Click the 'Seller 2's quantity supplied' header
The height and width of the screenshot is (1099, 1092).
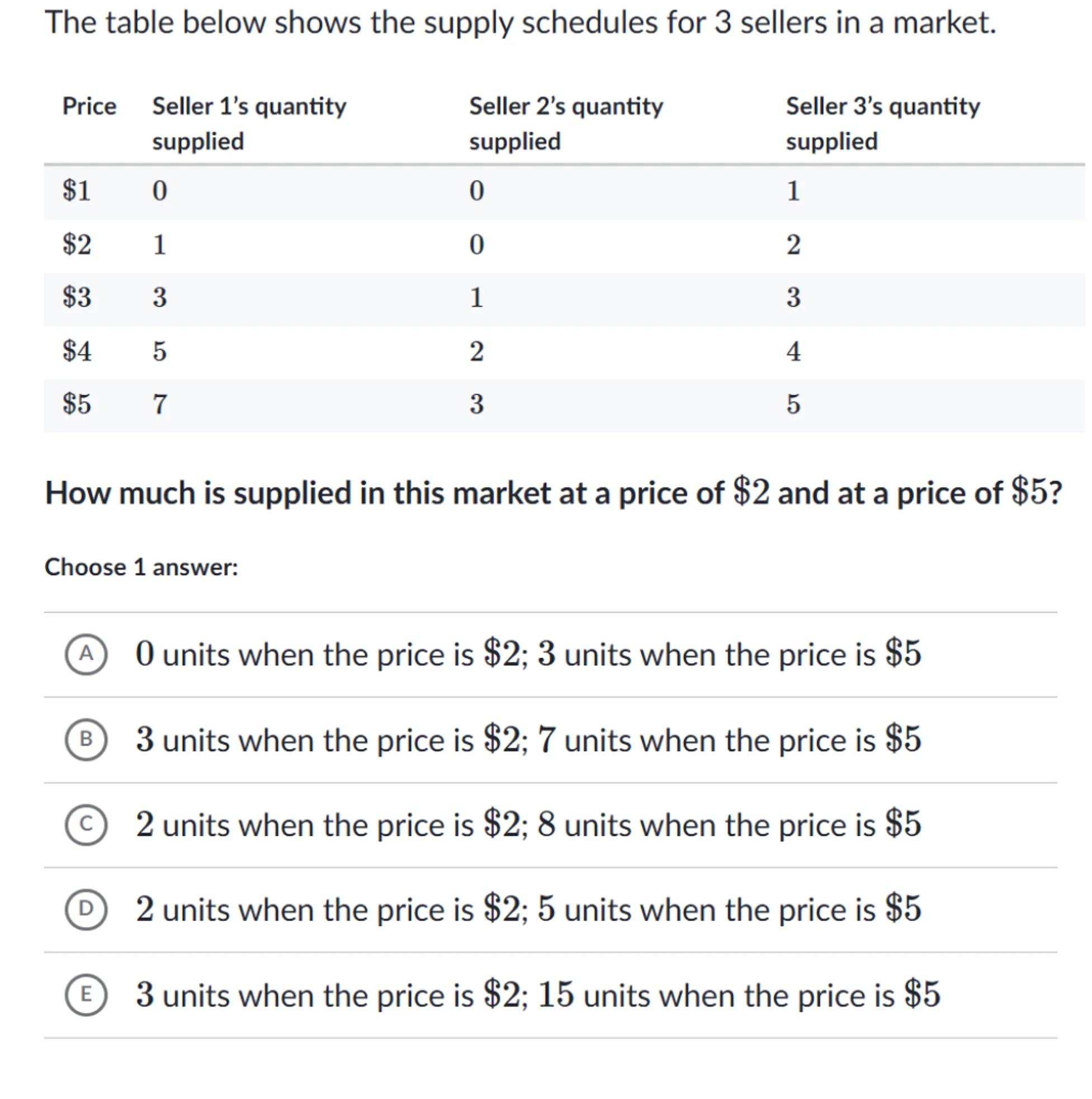click(x=566, y=124)
